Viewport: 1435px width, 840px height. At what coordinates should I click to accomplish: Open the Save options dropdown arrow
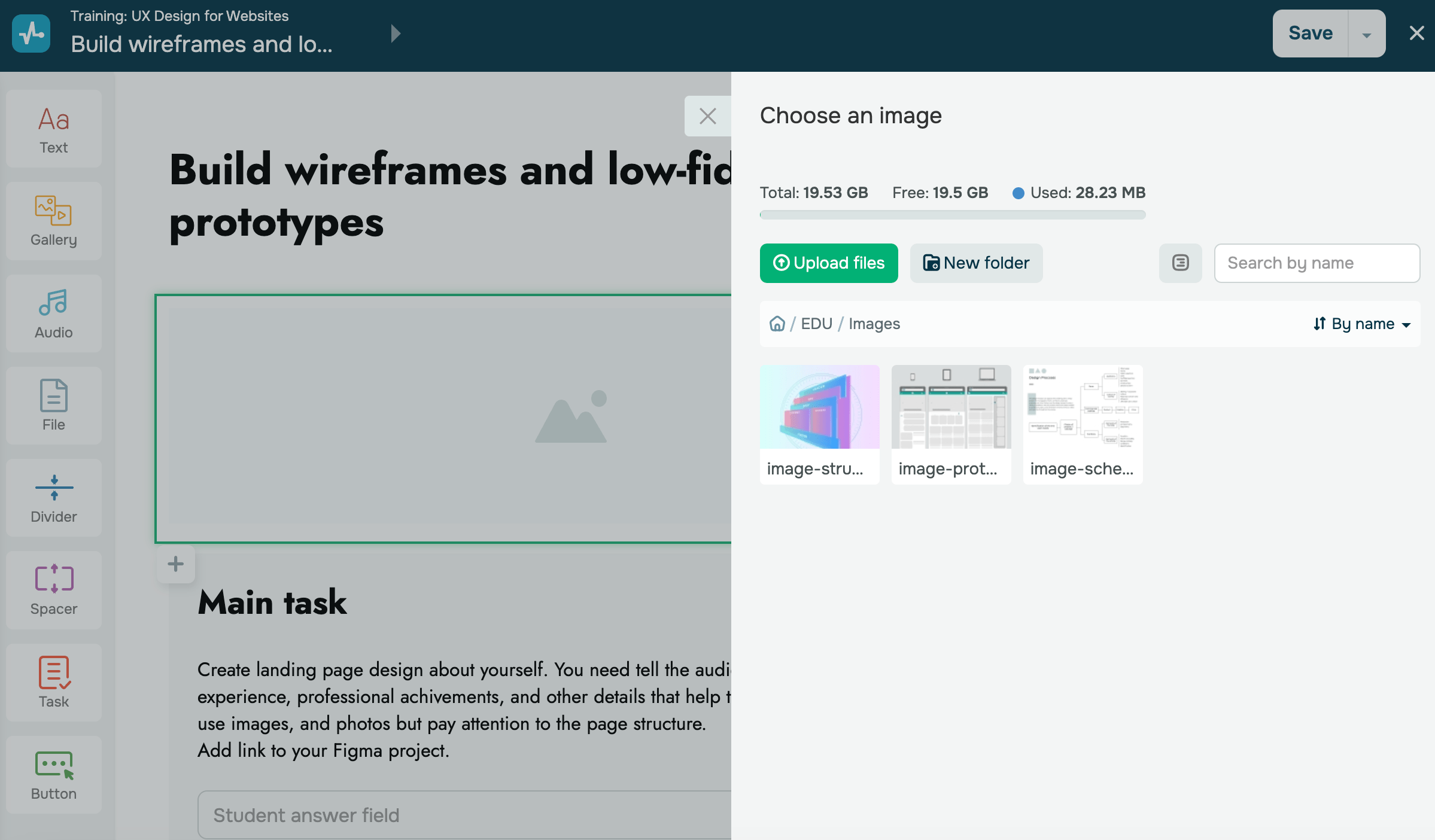pos(1366,34)
